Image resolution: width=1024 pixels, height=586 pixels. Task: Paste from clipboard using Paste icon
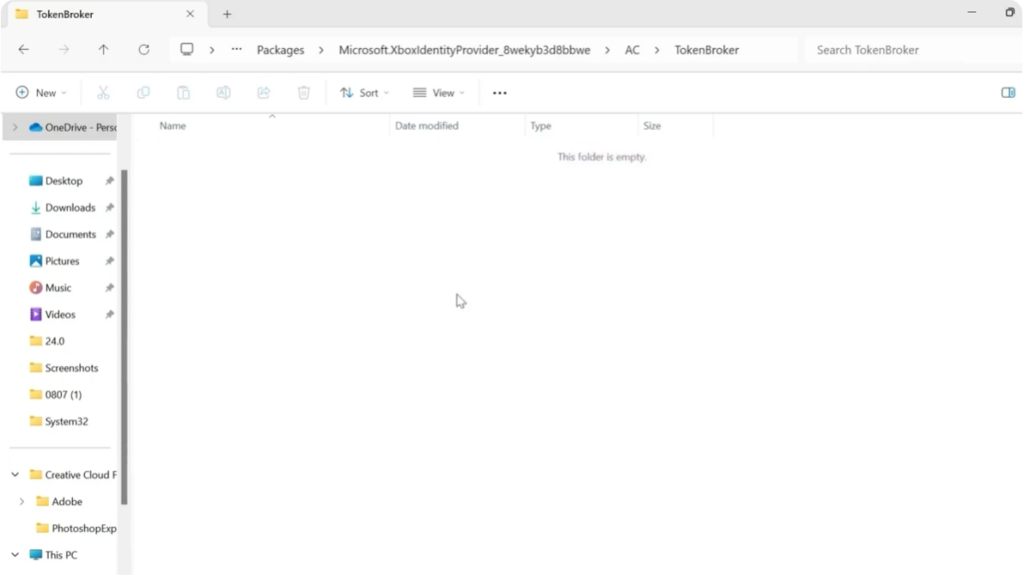pos(183,92)
